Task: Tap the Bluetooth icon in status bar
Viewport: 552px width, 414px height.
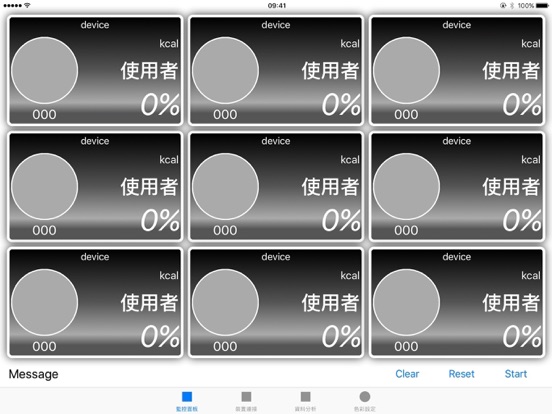Action: [x=512, y=5]
